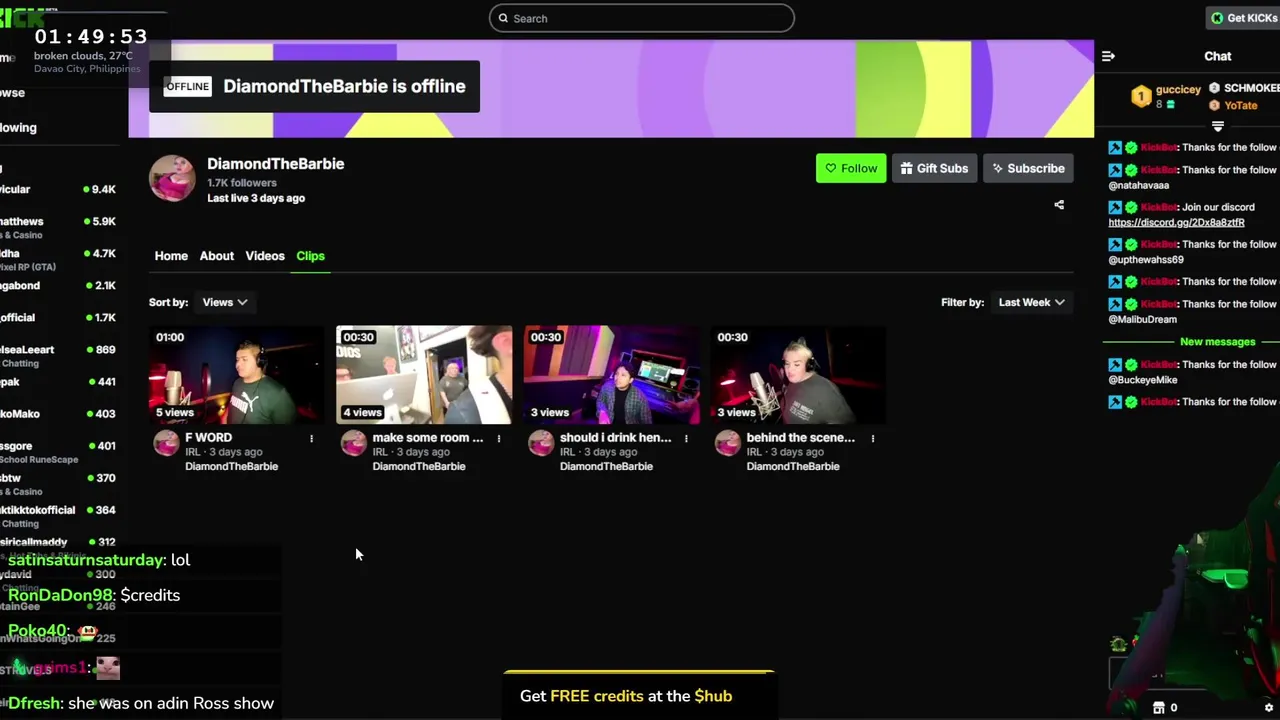This screenshot has height=720, width=1280.
Task: Click the New messages divider in chat
Action: tap(1217, 342)
